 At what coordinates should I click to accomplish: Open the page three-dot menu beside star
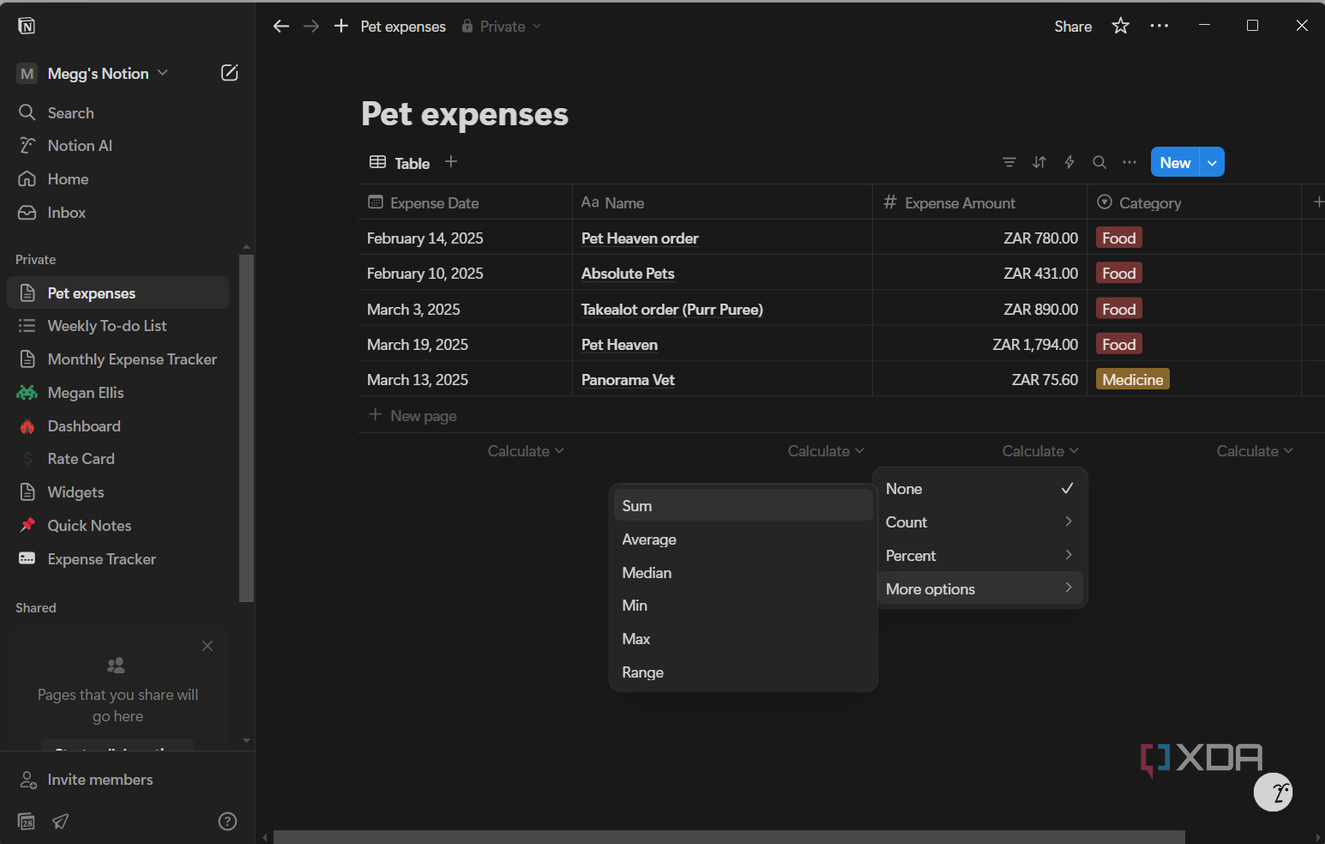coord(1159,26)
